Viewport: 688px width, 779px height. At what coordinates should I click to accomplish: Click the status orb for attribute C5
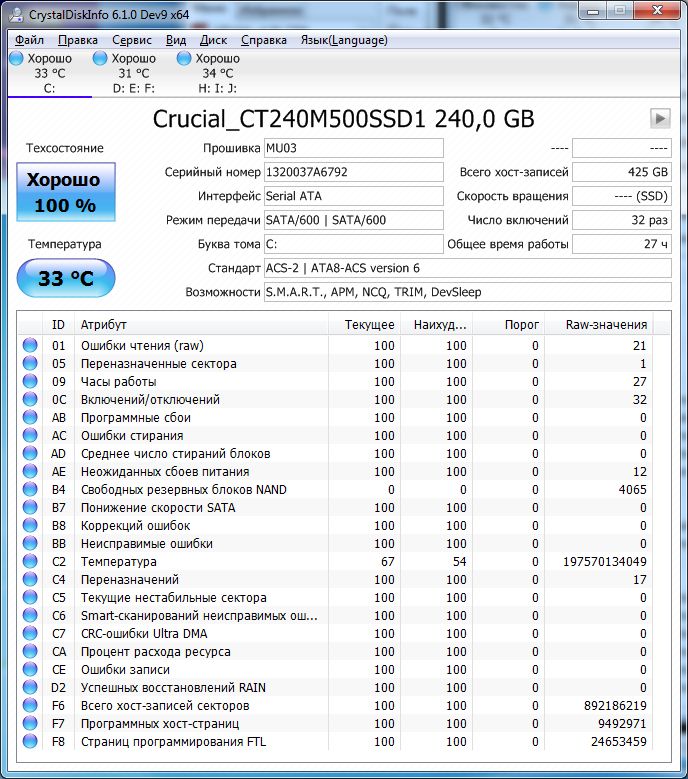[30, 597]
